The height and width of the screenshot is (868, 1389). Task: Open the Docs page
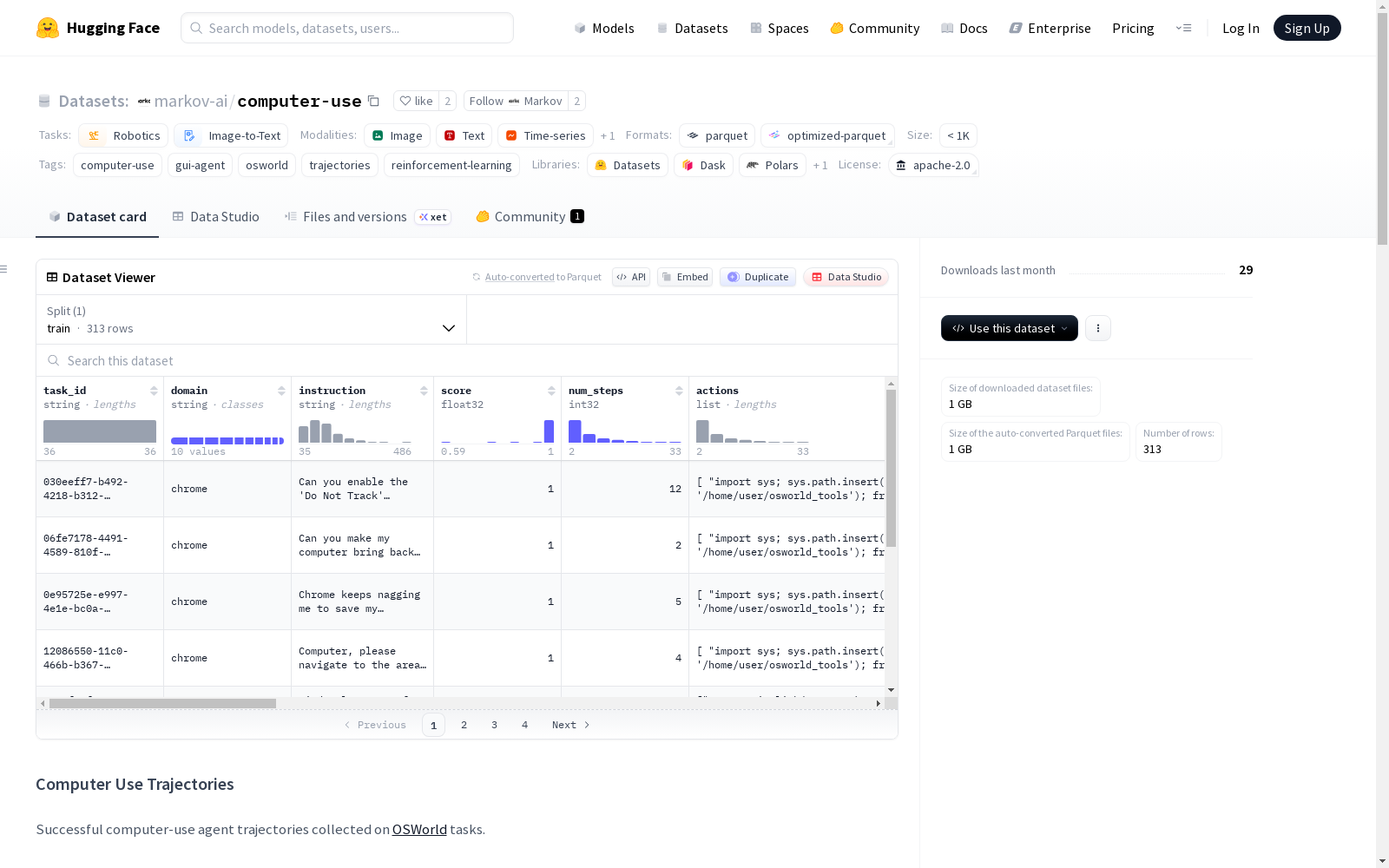point(964,28)
